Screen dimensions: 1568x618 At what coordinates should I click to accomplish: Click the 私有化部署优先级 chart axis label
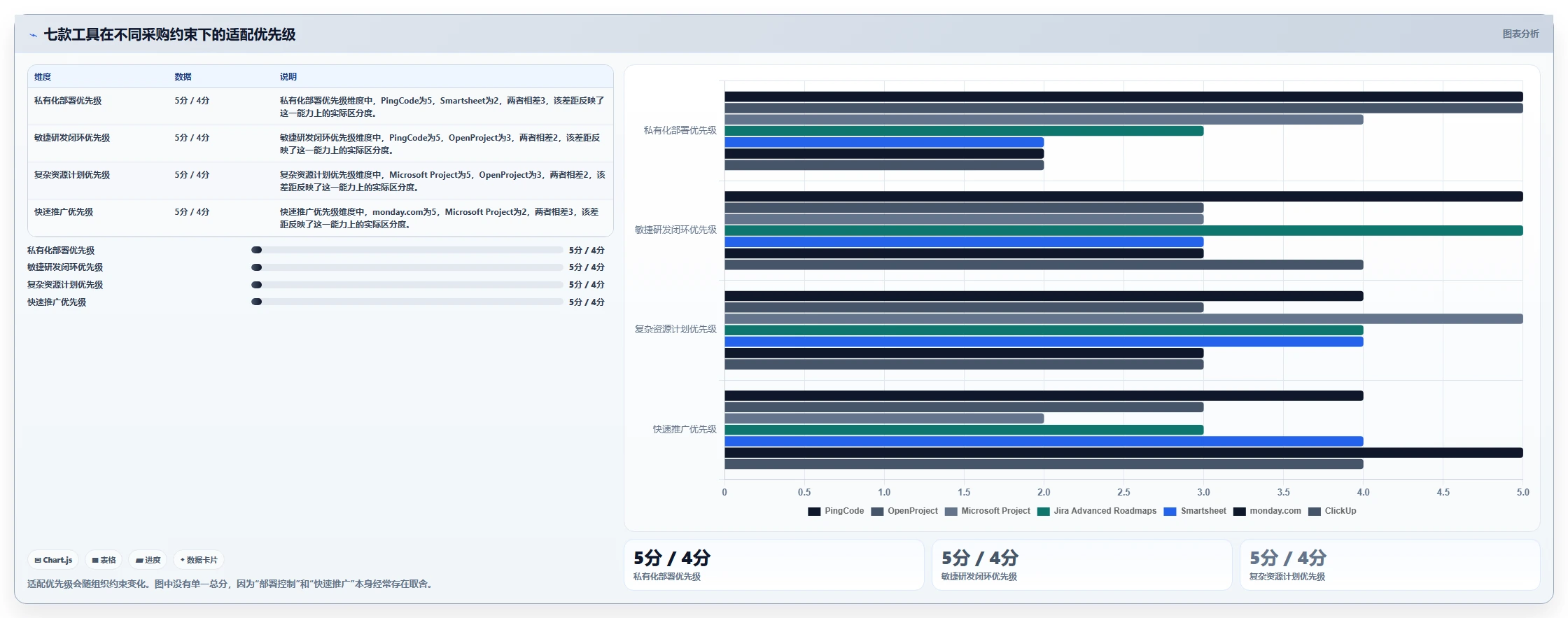point(680,130)
